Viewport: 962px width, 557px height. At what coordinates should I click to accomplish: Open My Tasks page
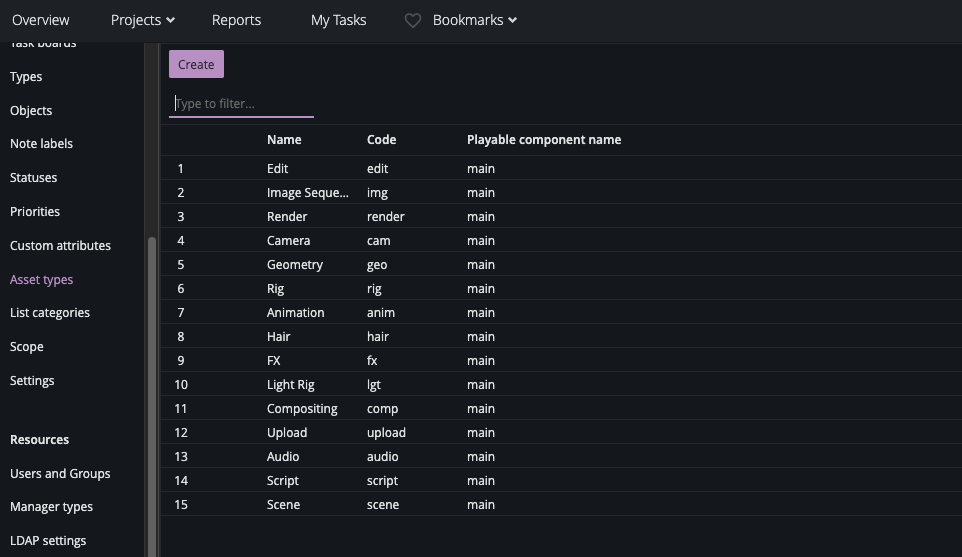coord(338,20)
